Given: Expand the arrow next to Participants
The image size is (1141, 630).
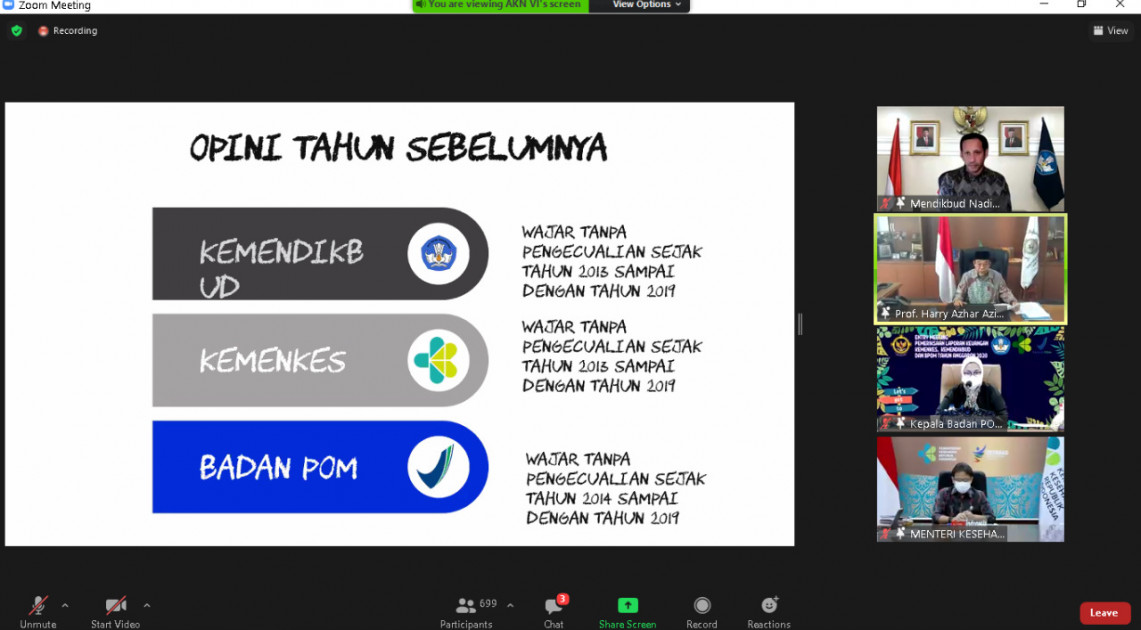Looking at the screenshot, I should 510,605.
